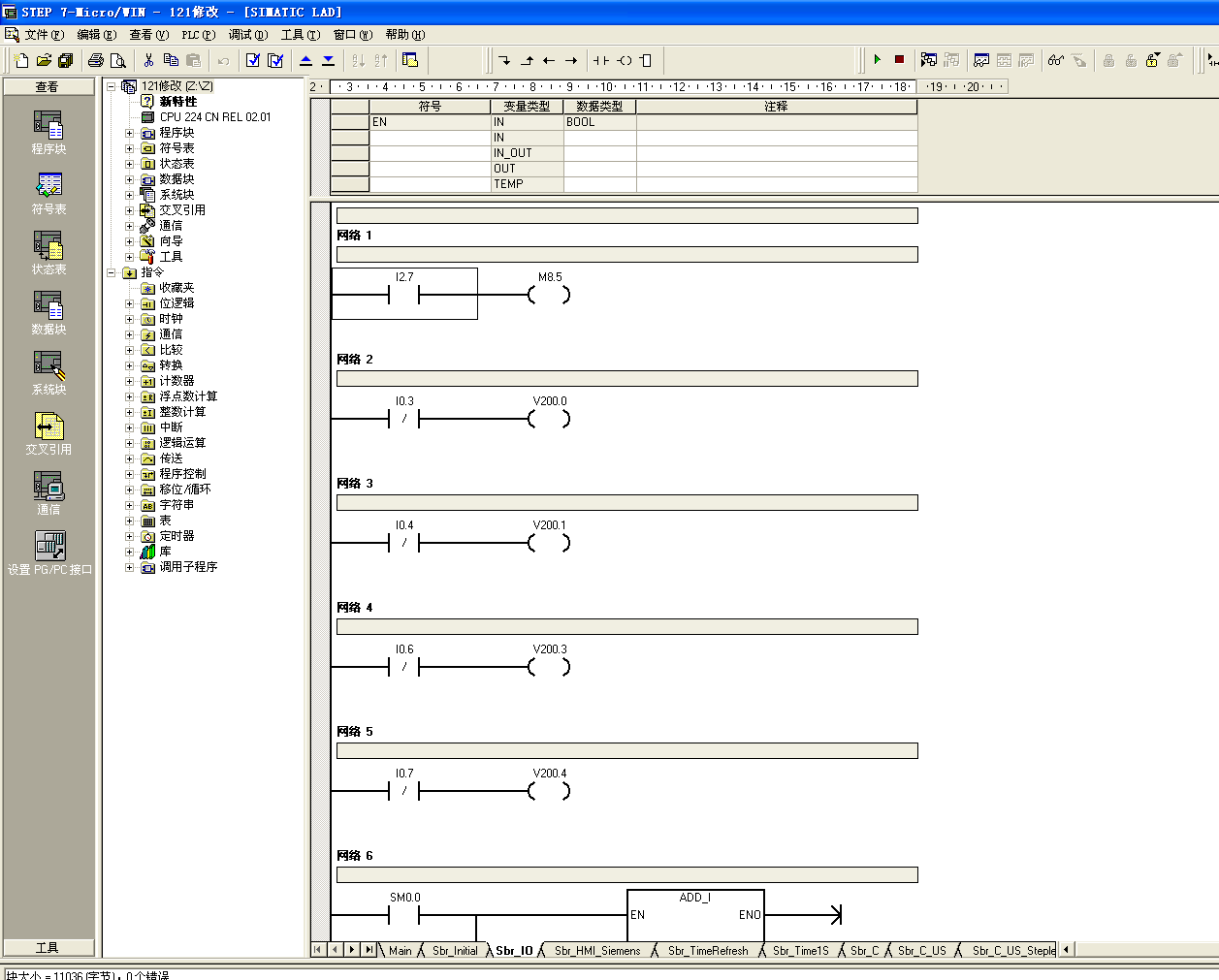This screenshot has height=980, width=1219.
Task: Click the Tools bar at navigation bottom
Action: click(48, 947)
